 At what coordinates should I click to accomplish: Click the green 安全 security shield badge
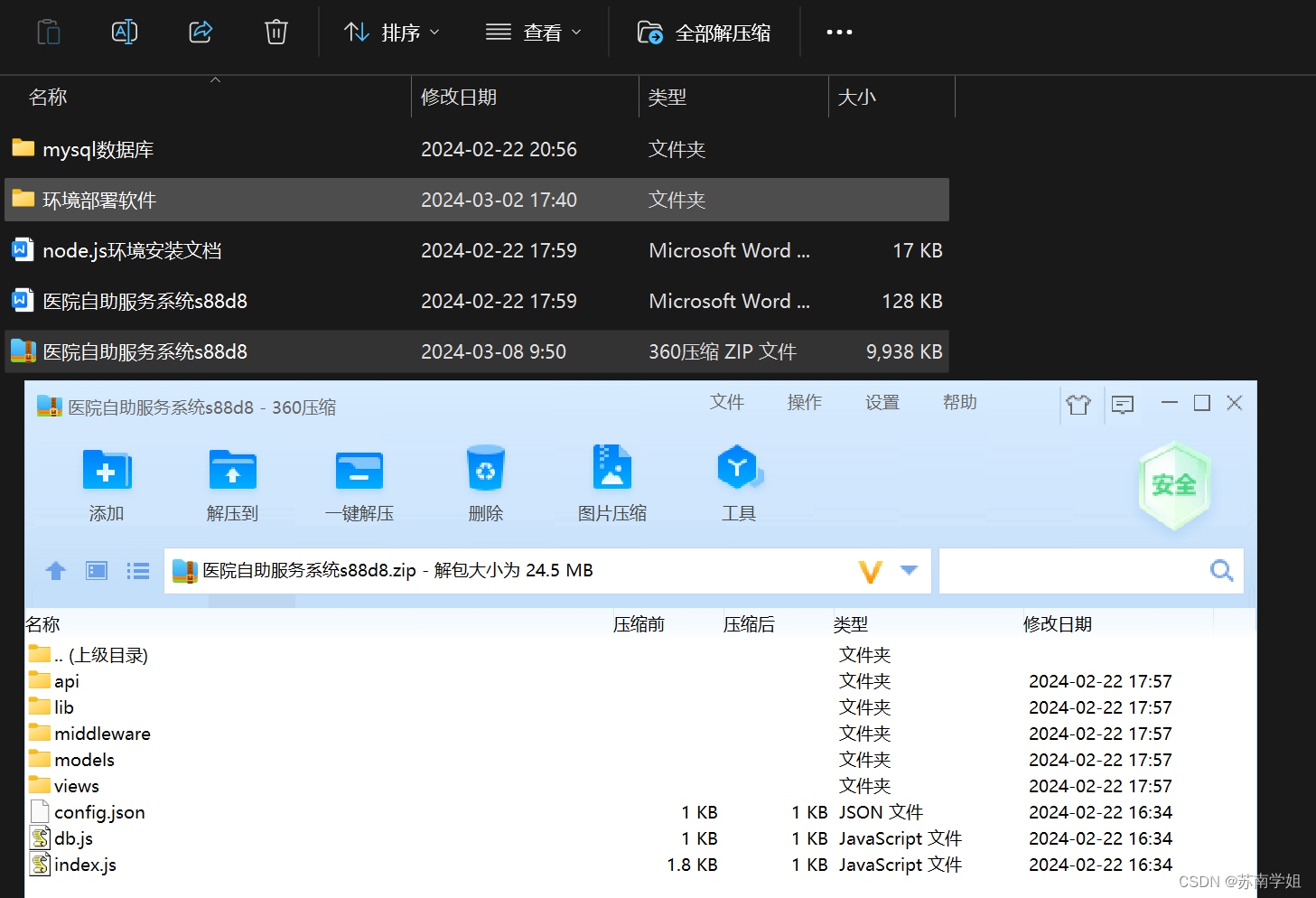tap(1173, 485)
